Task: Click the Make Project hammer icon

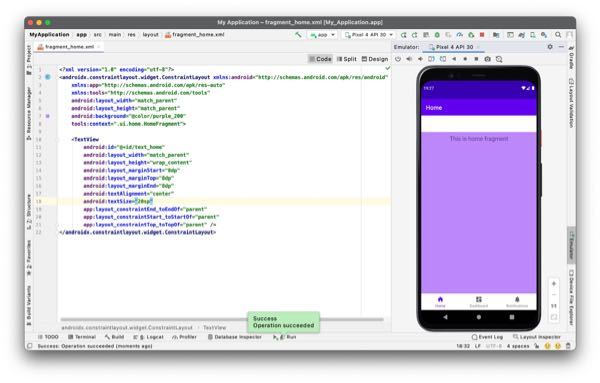Action: point(298,34)
